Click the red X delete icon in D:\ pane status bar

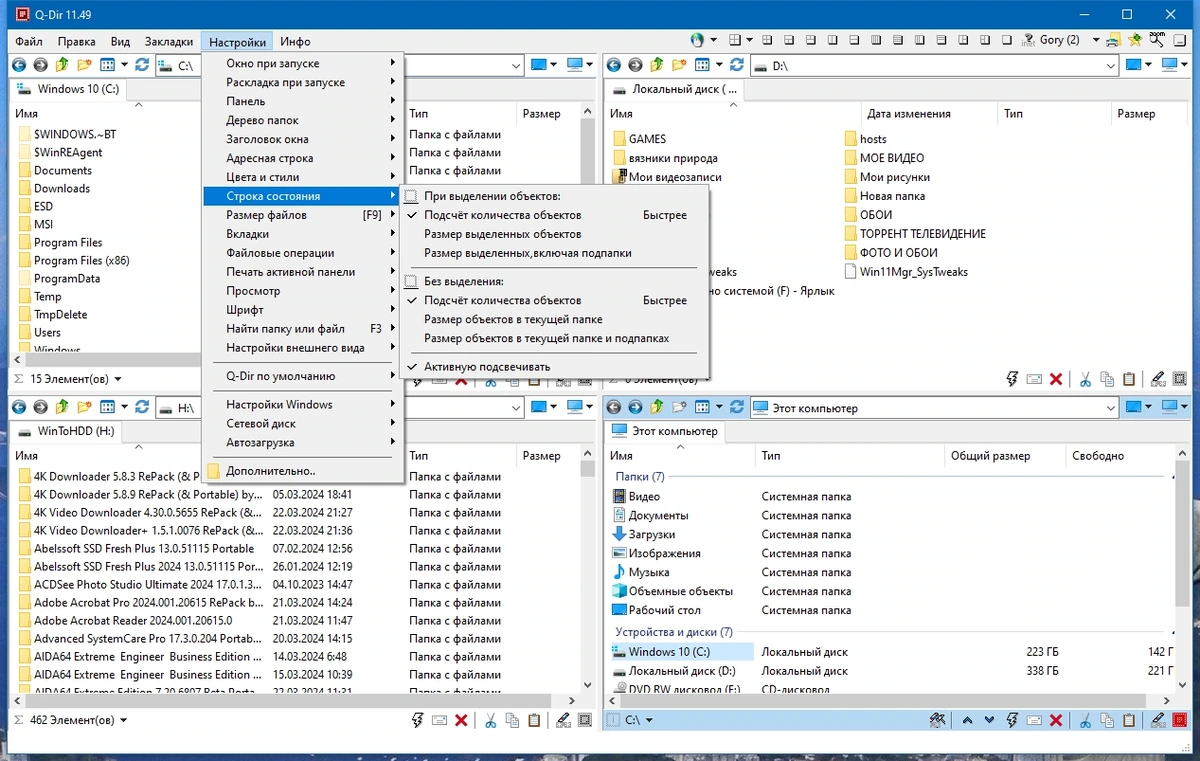pos(1056,379)
